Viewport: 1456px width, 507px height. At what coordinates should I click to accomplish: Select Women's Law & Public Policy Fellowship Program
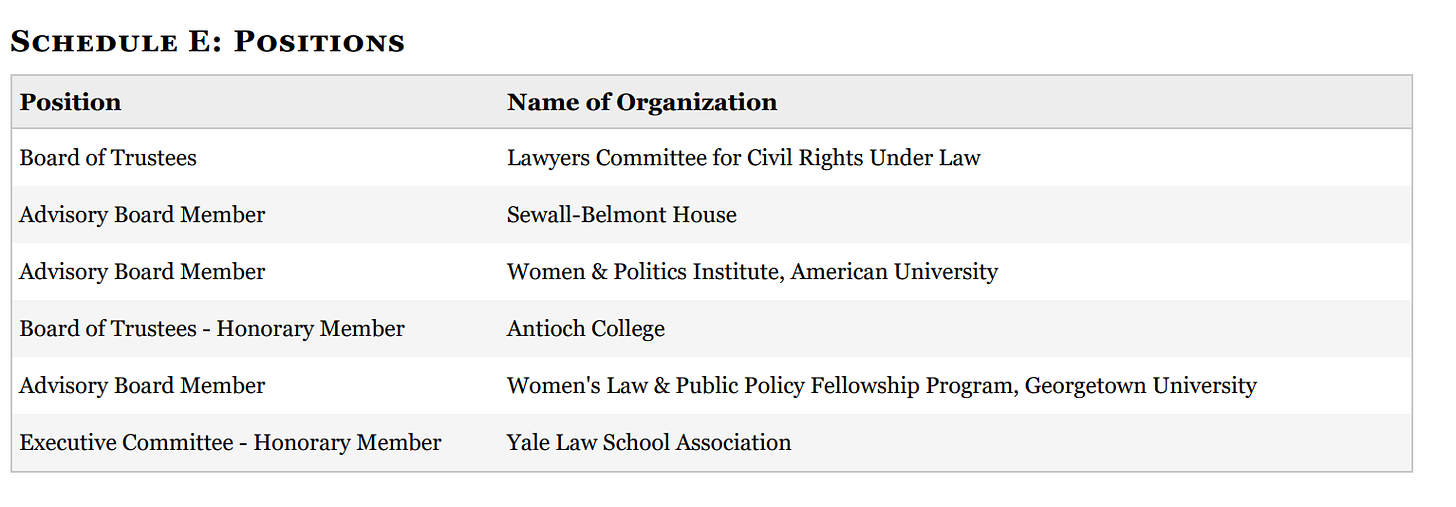tap(760, 386)
